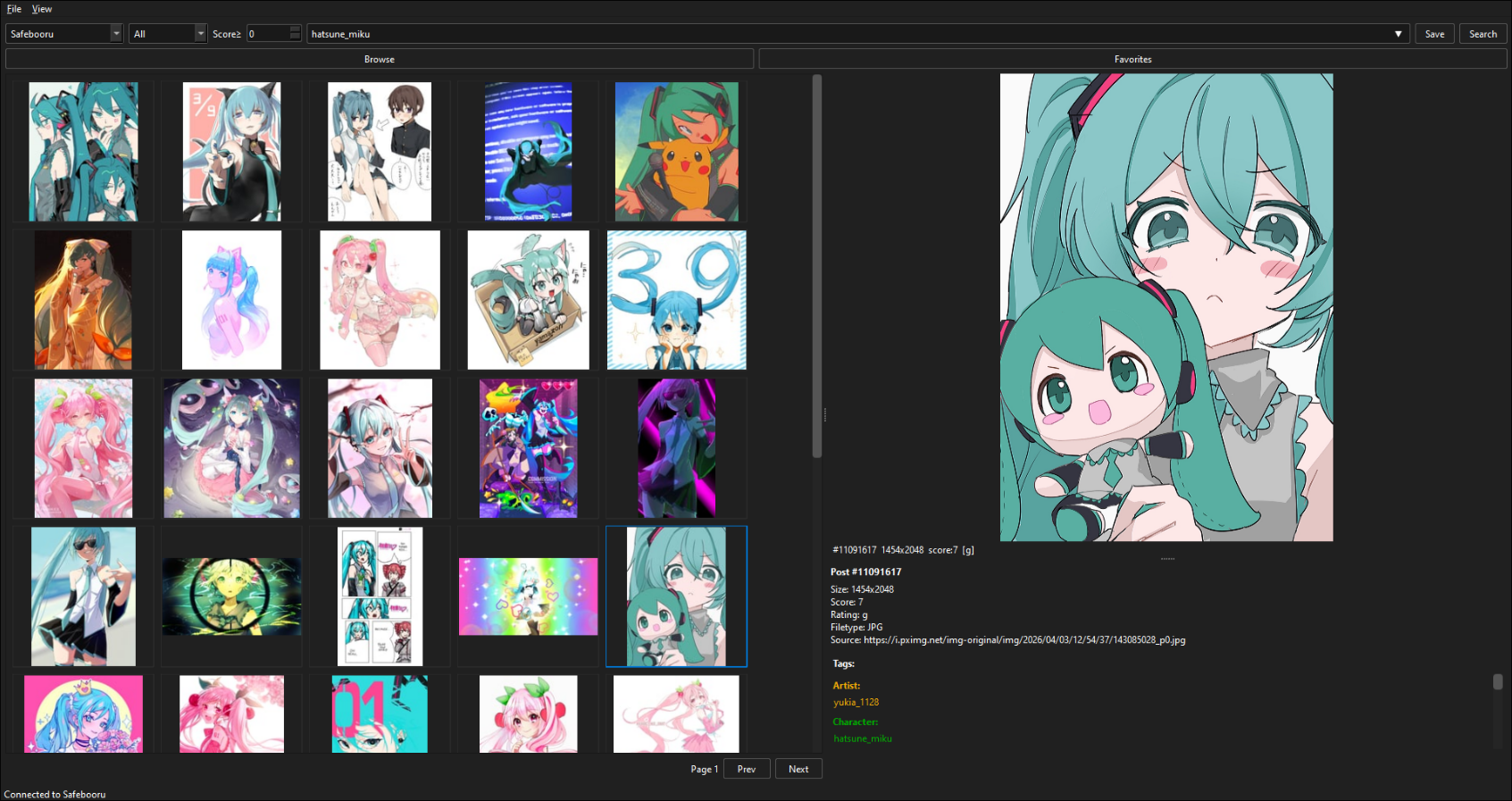Increase the minimum score stepper
This screenshot has height=801, width=1512.
295,29
